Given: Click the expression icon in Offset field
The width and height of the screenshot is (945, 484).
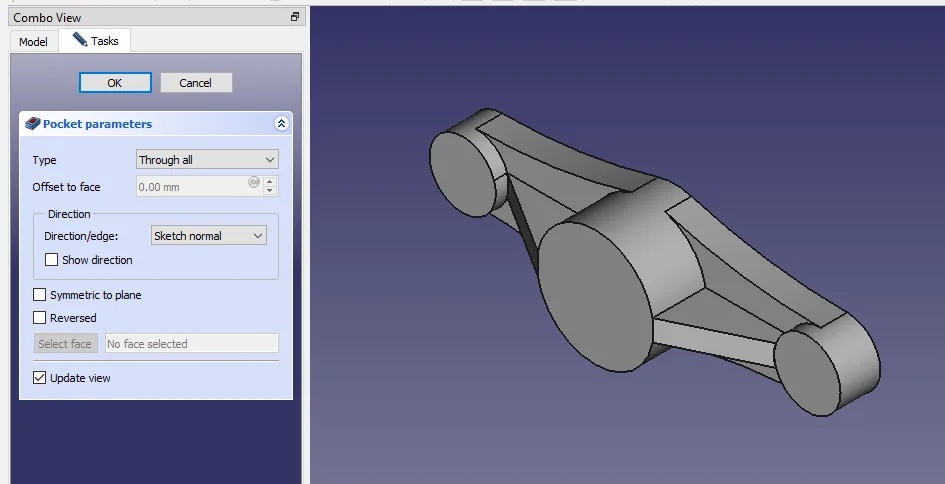Looking at the screenshot, I should [x=253, y=182].
